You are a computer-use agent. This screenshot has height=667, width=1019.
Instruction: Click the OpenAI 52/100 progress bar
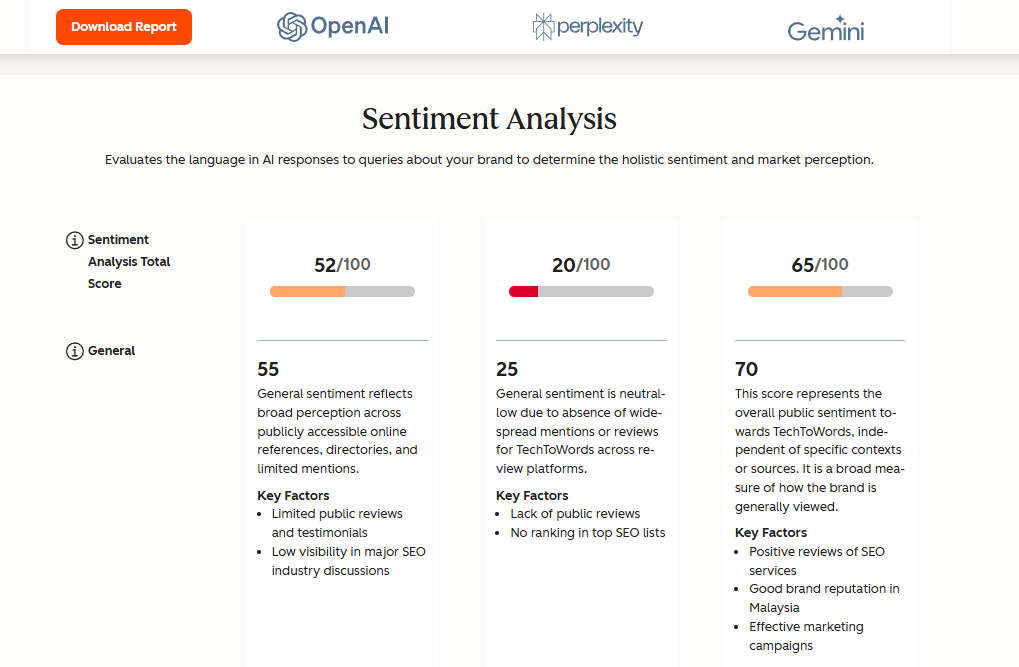coord(342,291)
